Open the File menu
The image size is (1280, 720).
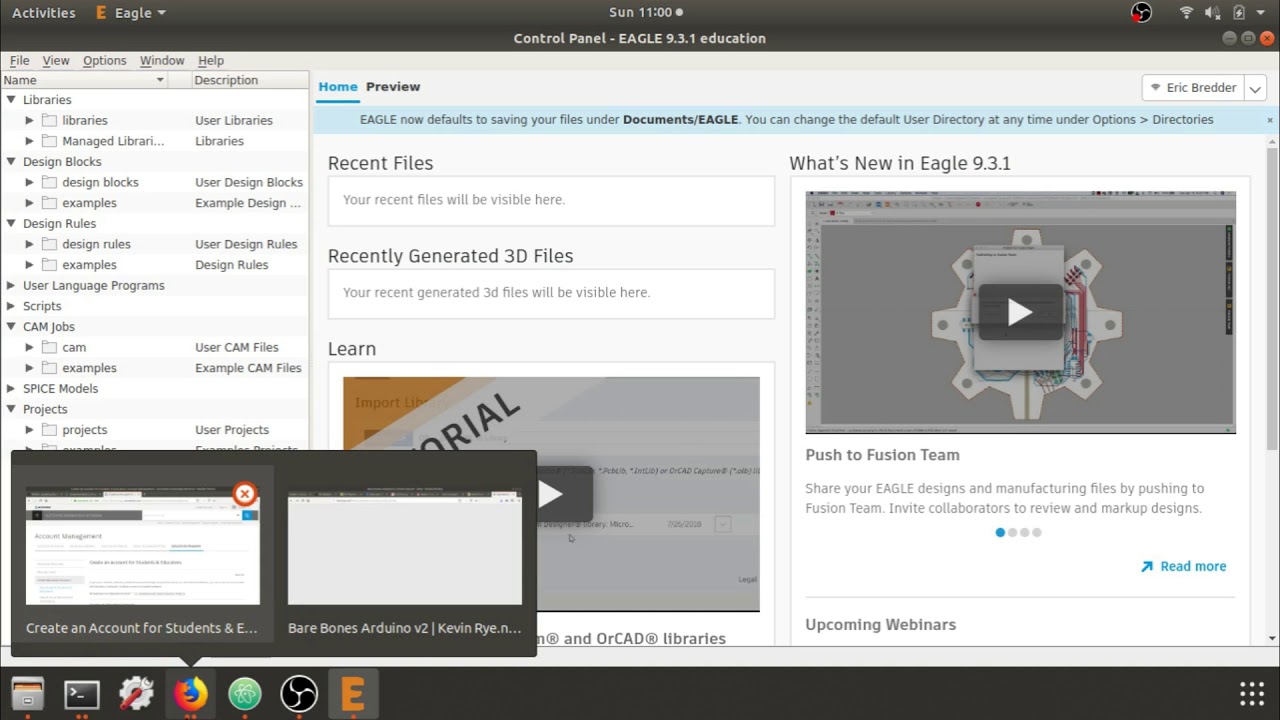(x=19, y=60)
